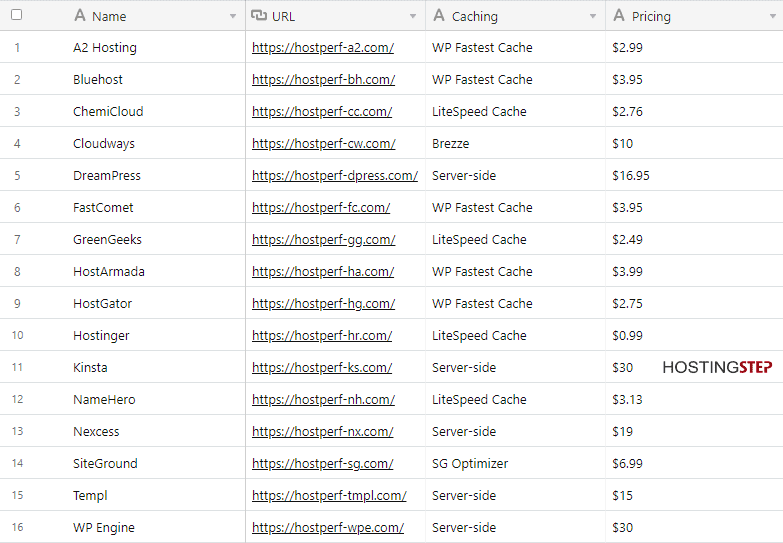Open the hostperf-tmpl.com link

329,496
